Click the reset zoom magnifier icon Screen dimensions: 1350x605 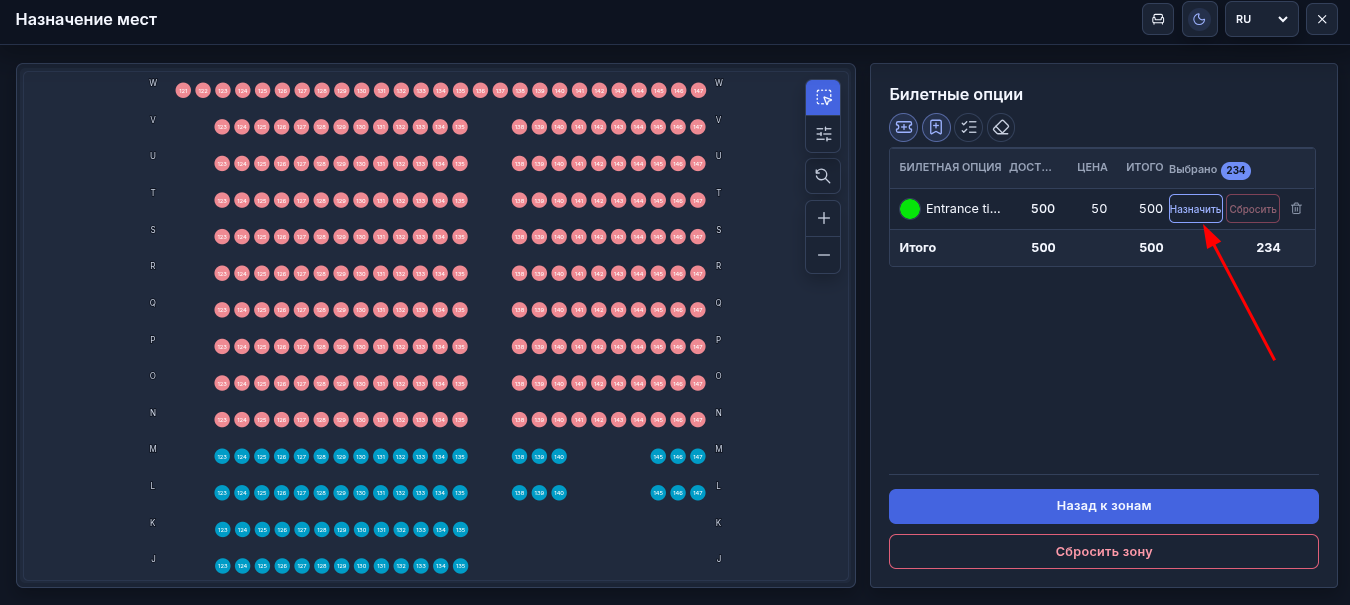tap(823, 176)
